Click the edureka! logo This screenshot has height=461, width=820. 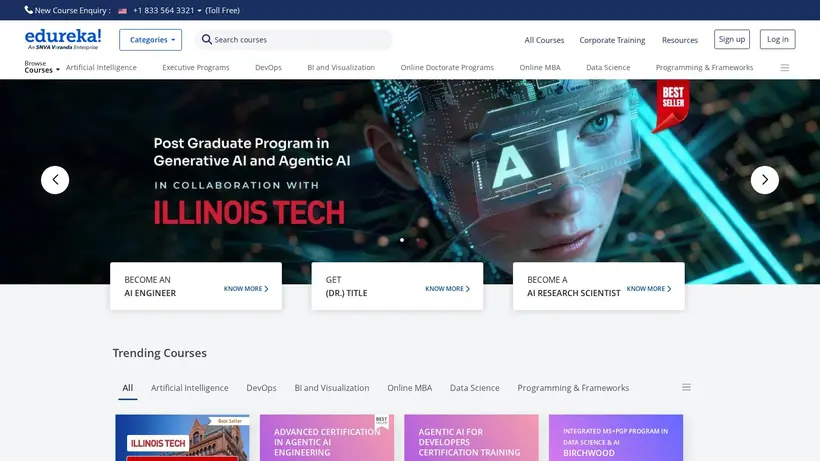[63, 39]
